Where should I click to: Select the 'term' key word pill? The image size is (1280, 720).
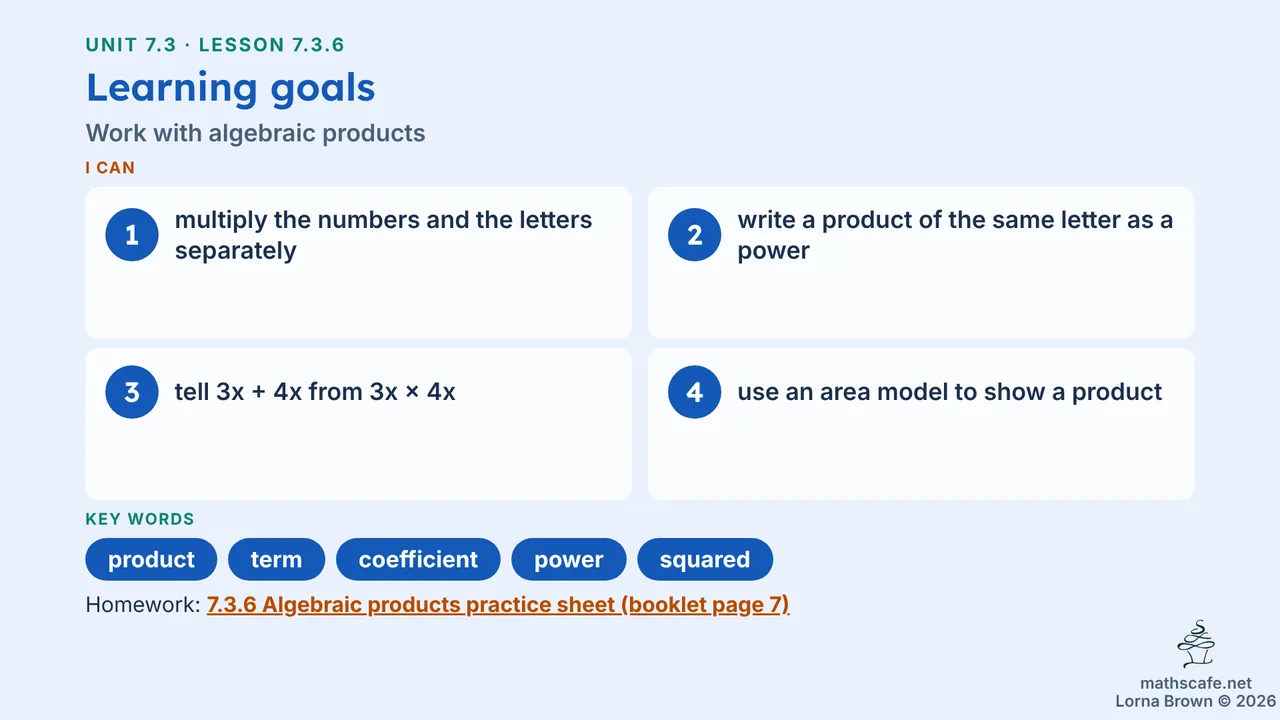click(277, 559)
